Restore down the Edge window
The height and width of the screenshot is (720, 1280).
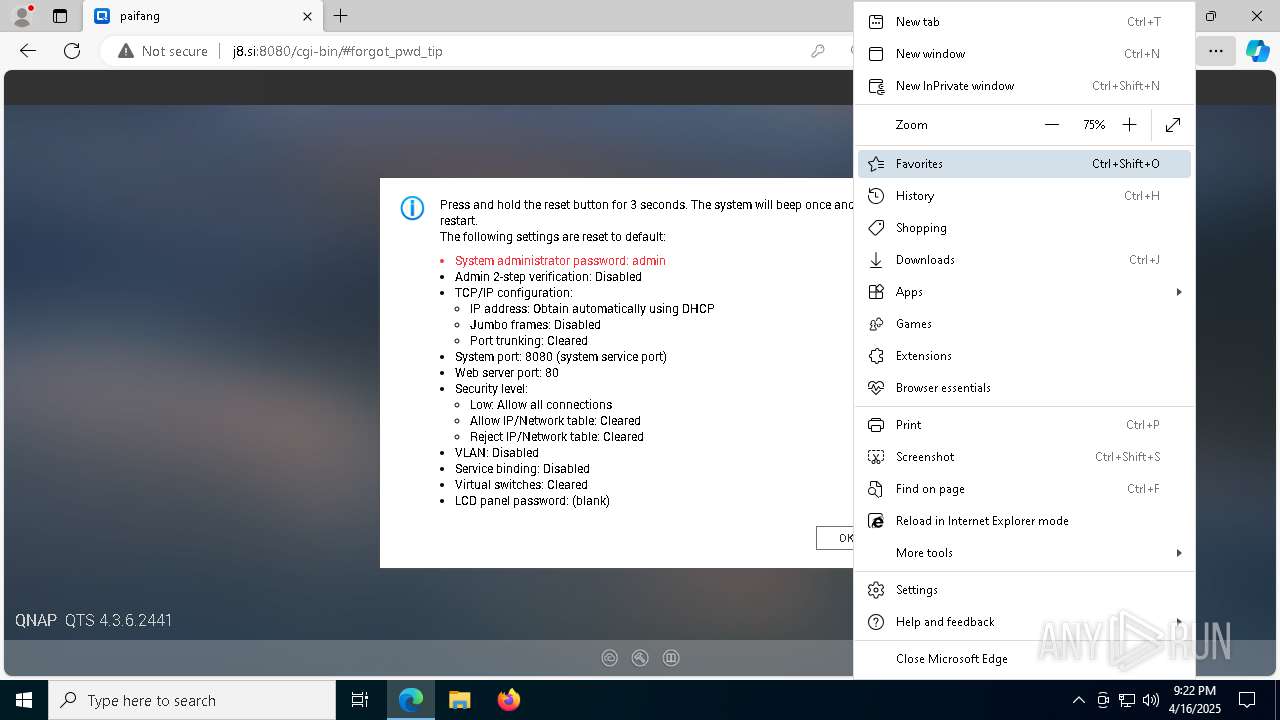click(x=1211, y=16)
